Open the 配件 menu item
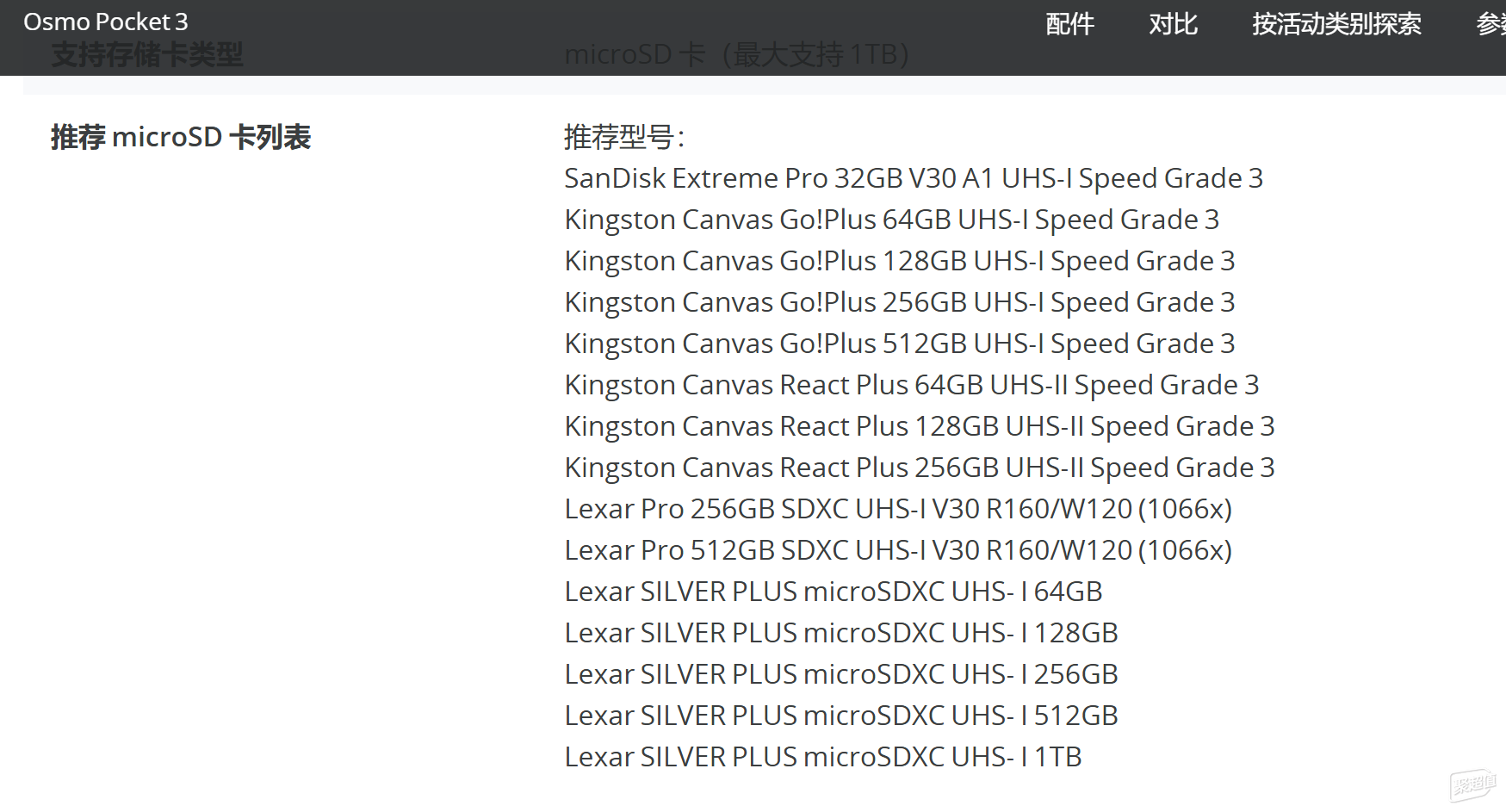 tap(1069, 24)
